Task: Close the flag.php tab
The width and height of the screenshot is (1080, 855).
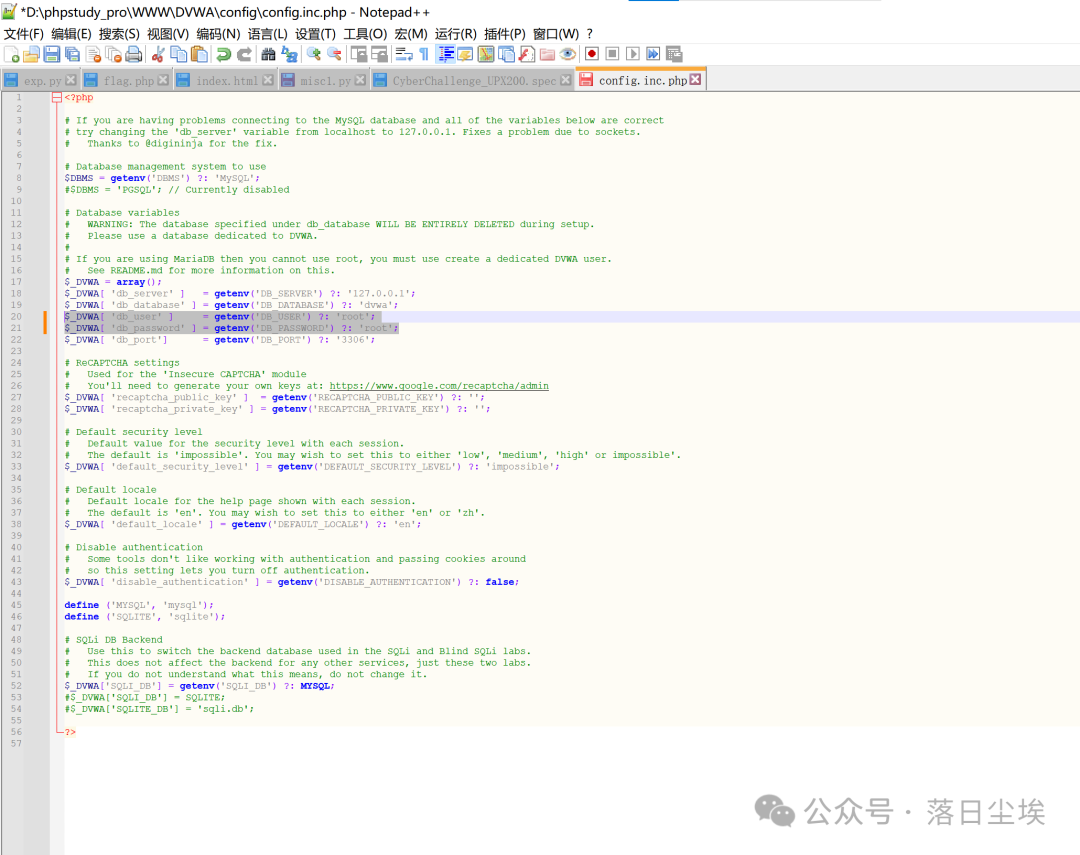Action: [x=163, y=80]
